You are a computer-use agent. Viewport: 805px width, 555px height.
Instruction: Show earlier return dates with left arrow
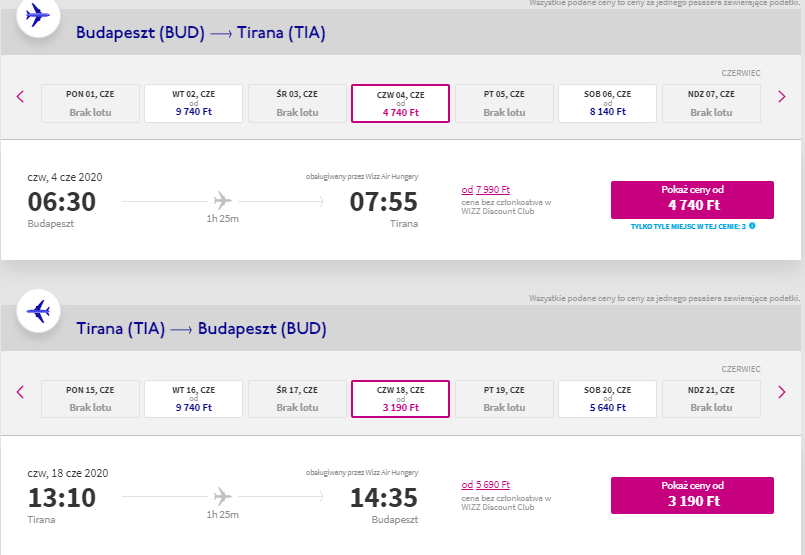coord(21,392)
